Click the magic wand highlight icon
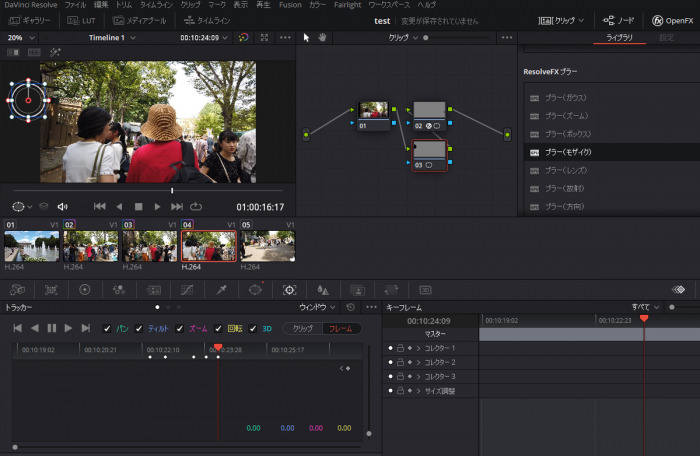This screenshot has width=700, height=456. click(x=55, y=53)
